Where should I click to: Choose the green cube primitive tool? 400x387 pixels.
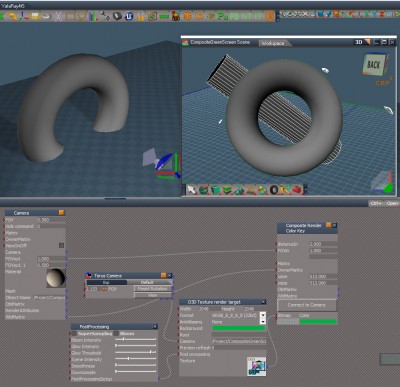[x=216, y=190]
